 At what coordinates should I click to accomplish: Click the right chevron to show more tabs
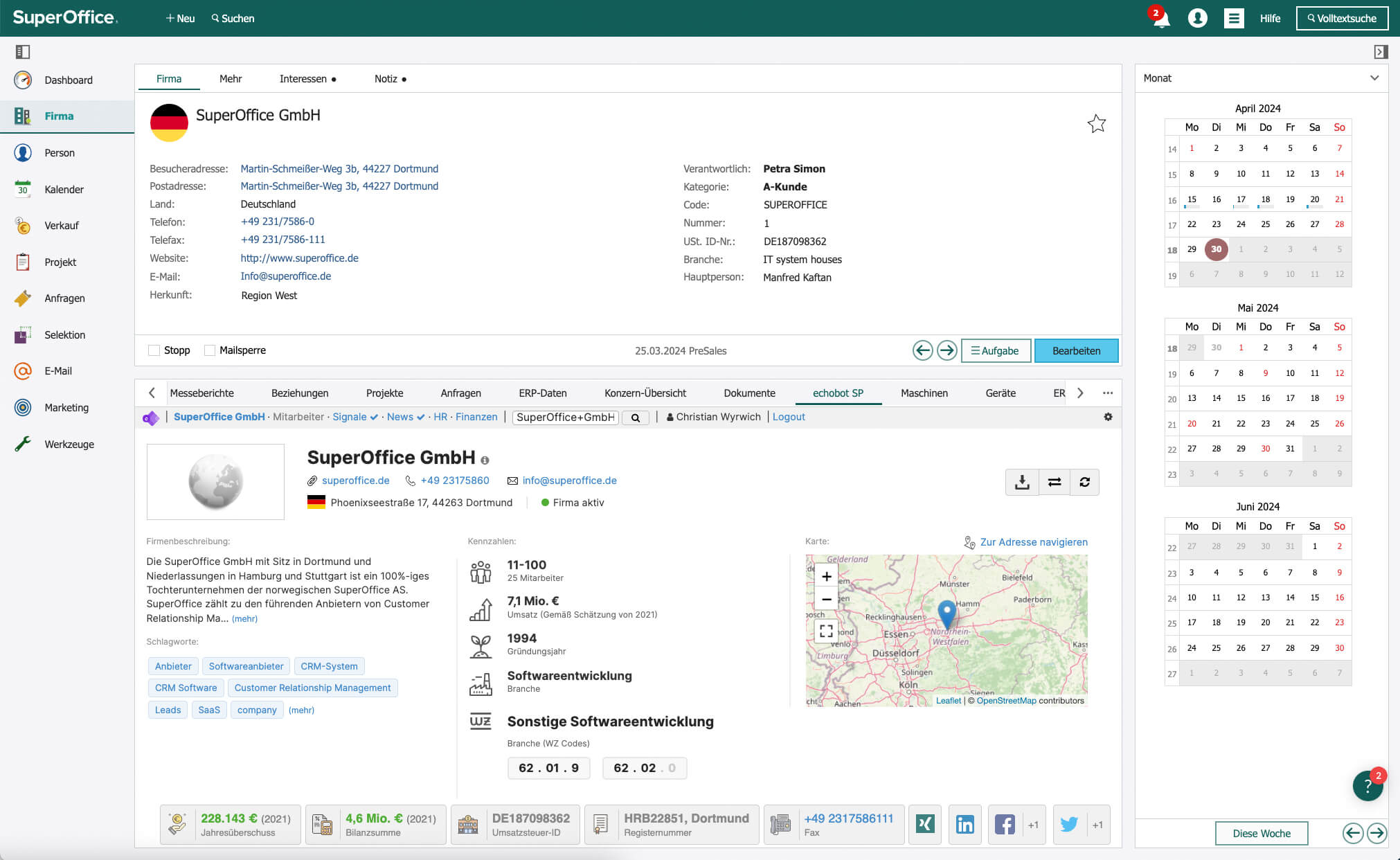(x=1080, y=393)
